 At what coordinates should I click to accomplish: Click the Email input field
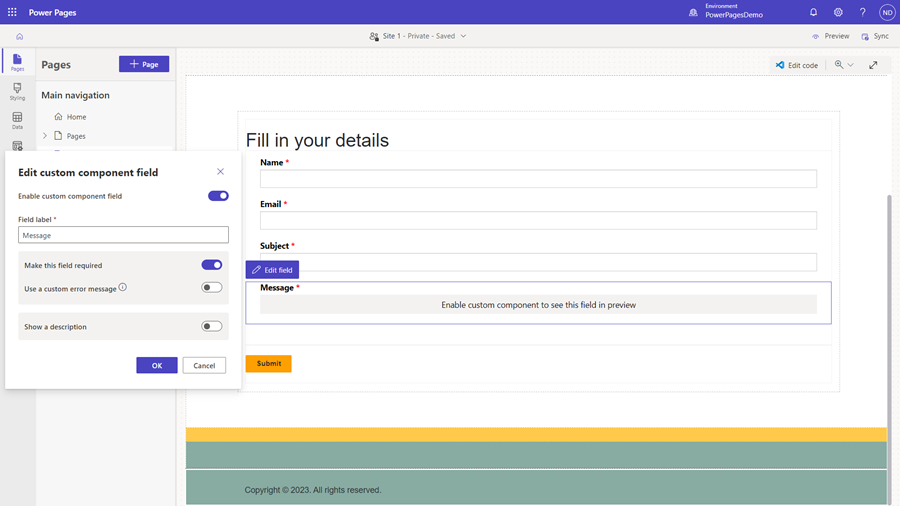[538, 220]
